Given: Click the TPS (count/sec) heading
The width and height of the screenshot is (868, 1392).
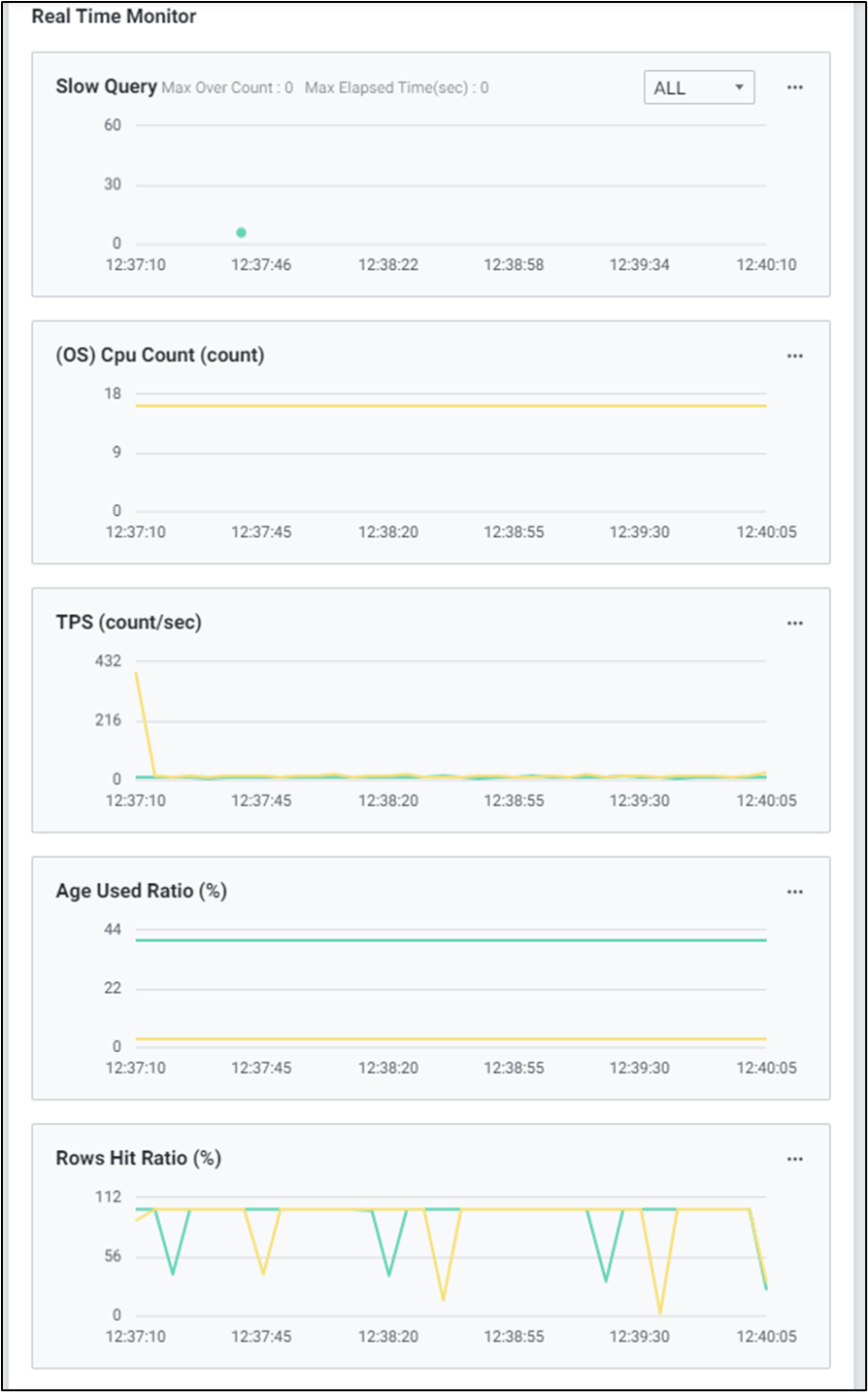Looking at the screenshot, I should pos(128,622).
